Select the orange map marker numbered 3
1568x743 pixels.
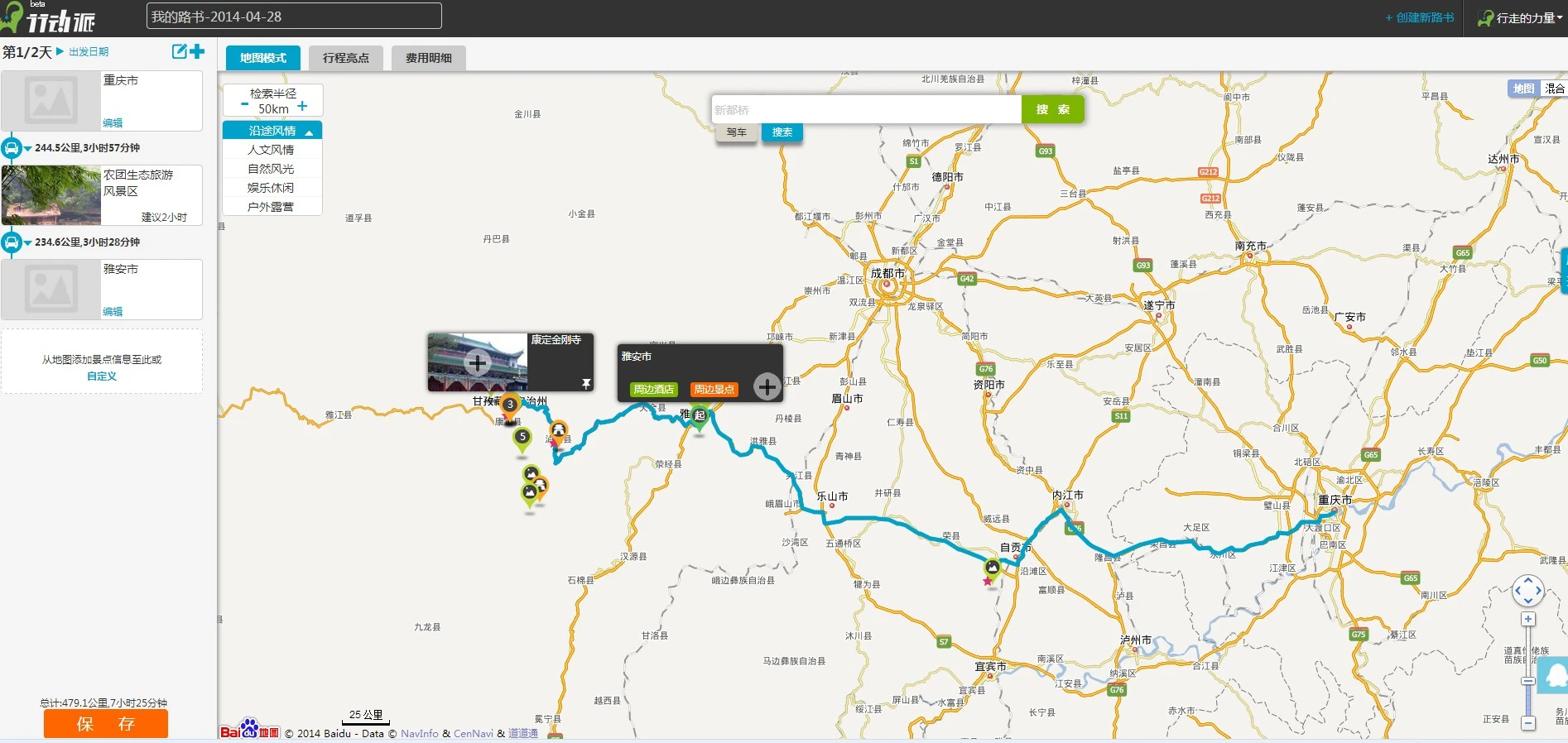pyautogui.click(x=510, y=405)
